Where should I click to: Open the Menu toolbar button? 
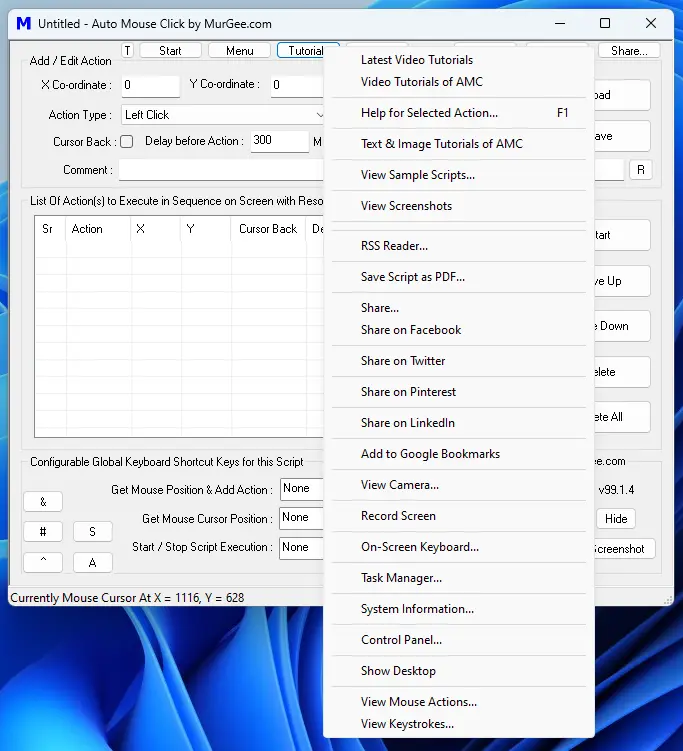coord(239,51)
